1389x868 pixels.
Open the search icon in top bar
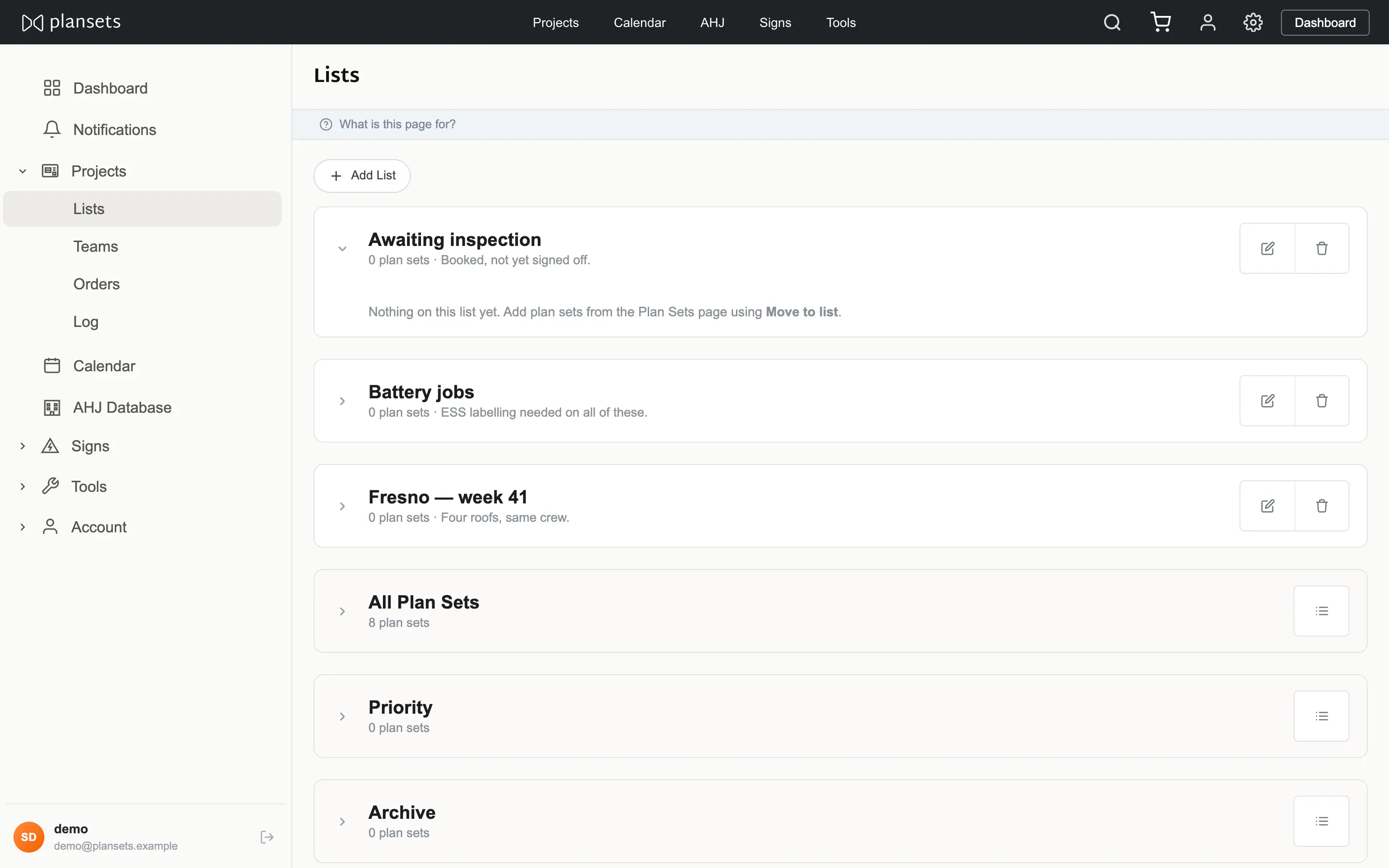point(1112,22)
